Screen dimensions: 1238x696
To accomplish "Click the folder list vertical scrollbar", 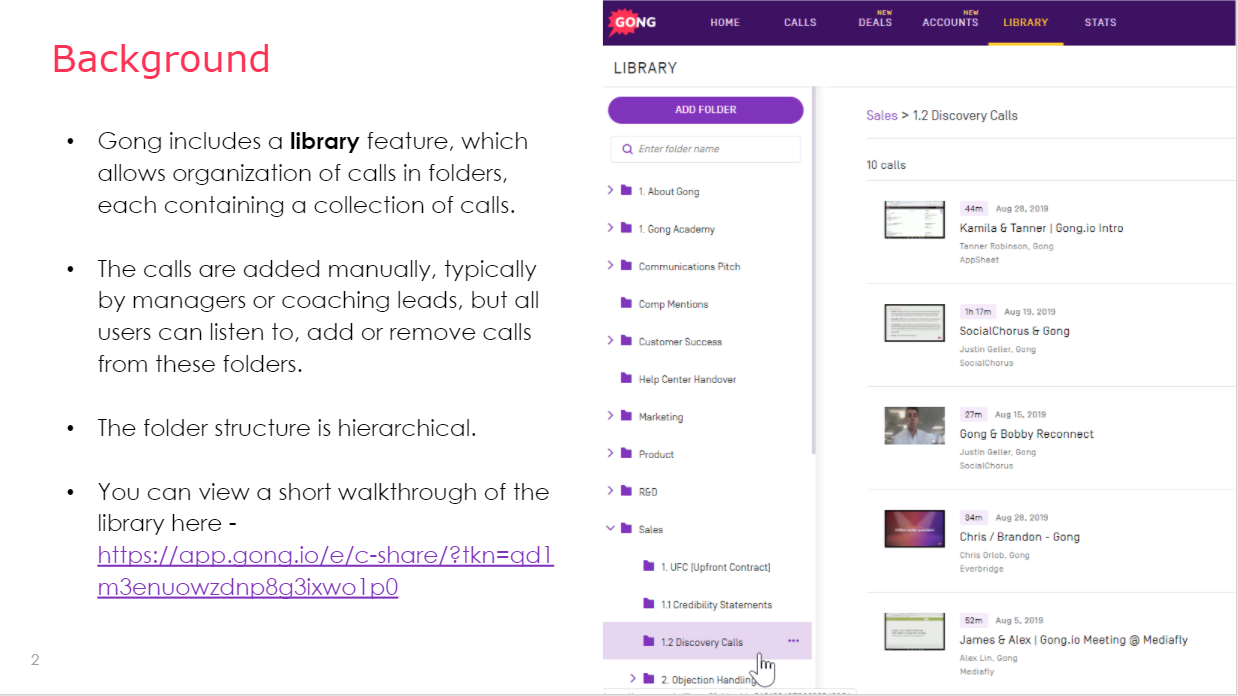I will point(815,270).
